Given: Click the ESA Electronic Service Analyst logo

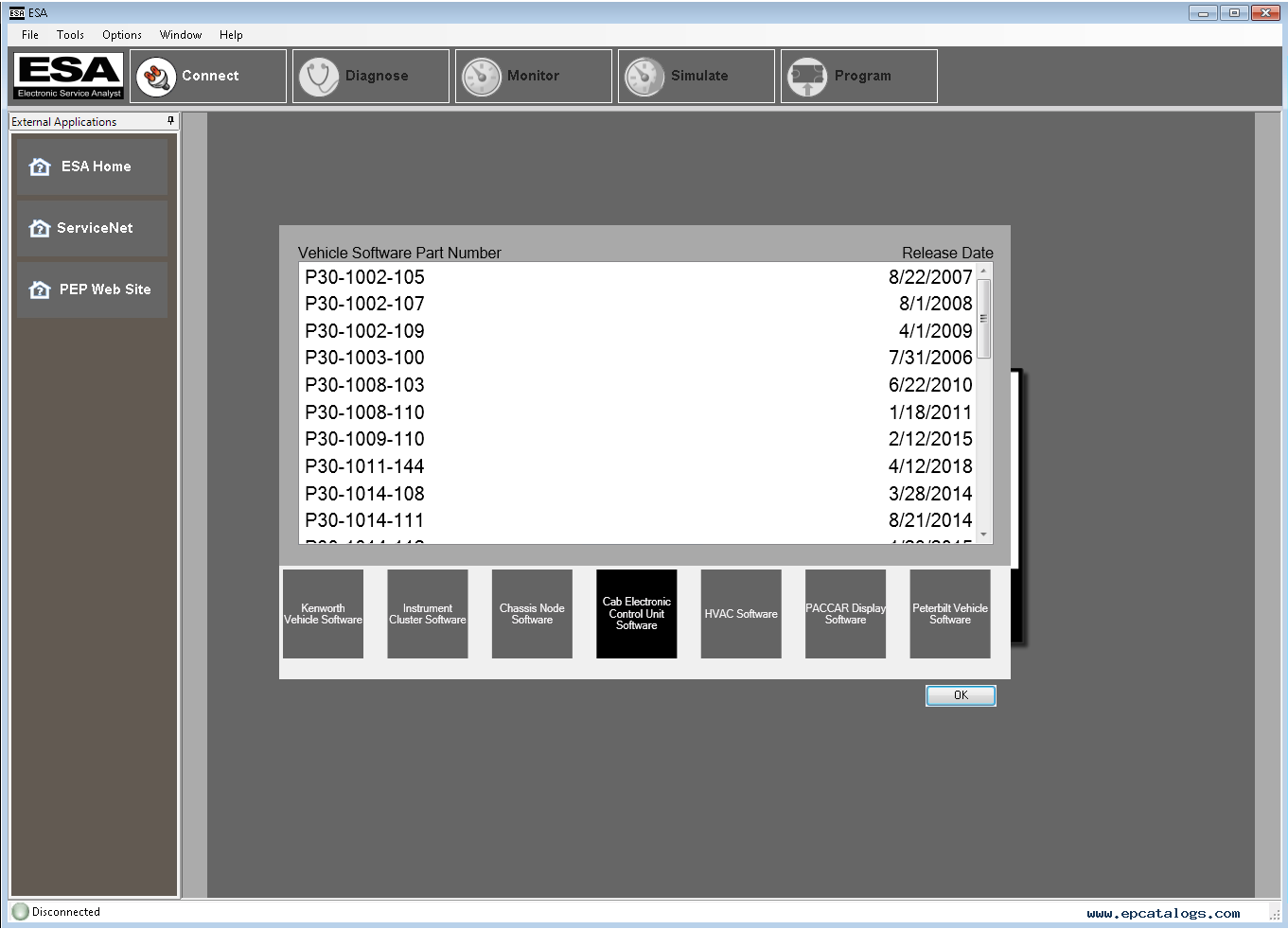Looking at the screenshot, I should coord(69,76).
